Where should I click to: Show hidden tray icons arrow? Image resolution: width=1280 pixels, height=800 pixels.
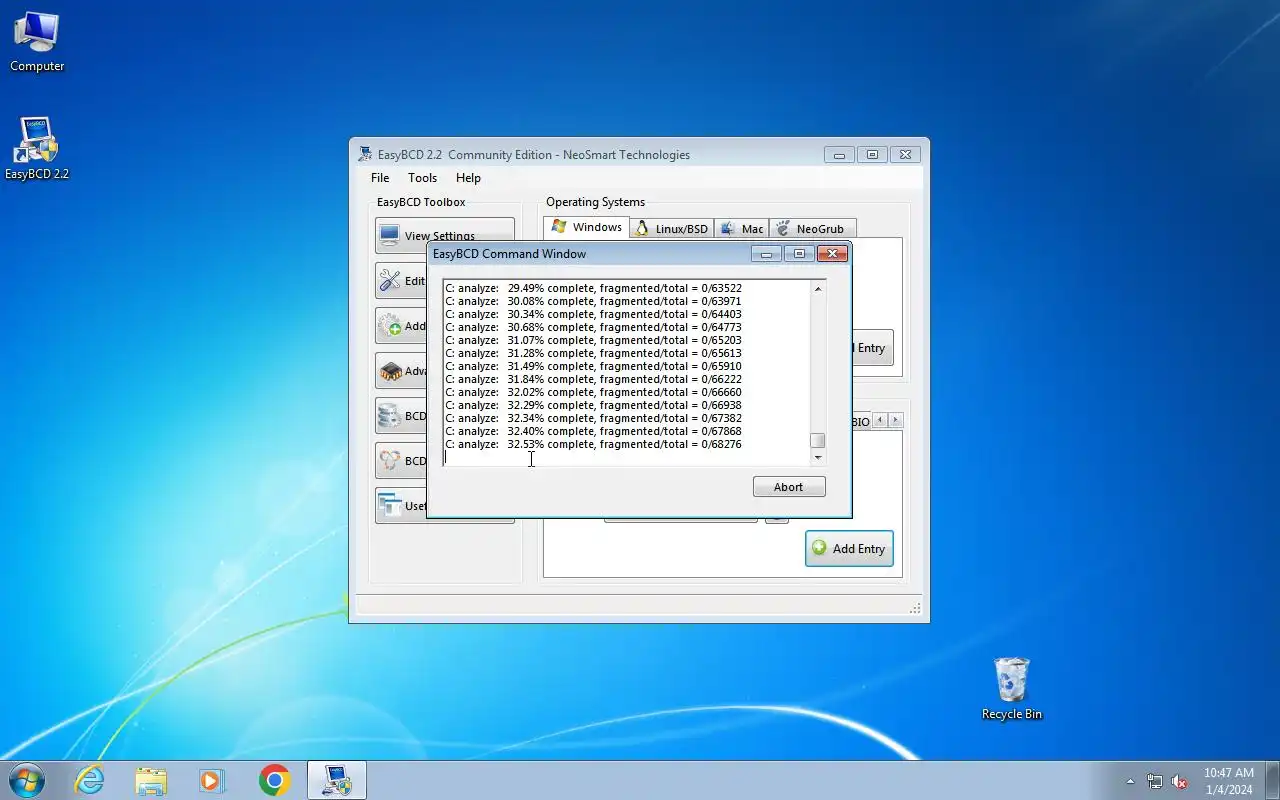[x=1131, y=781]
